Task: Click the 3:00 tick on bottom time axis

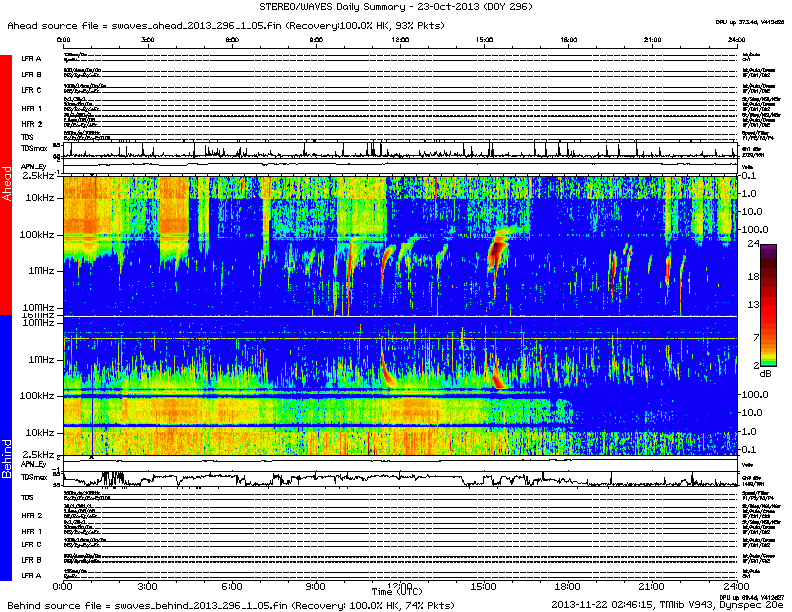Action: [x=147, y=585]
